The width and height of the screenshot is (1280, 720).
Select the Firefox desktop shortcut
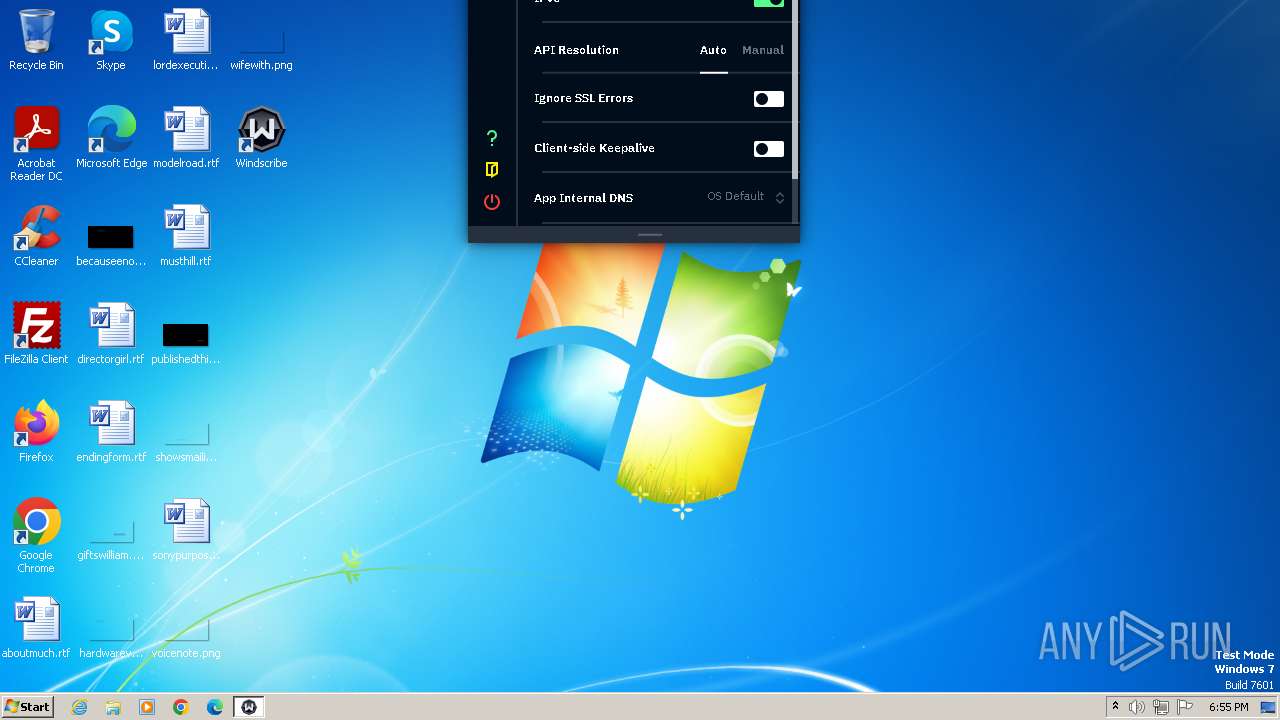36,433
